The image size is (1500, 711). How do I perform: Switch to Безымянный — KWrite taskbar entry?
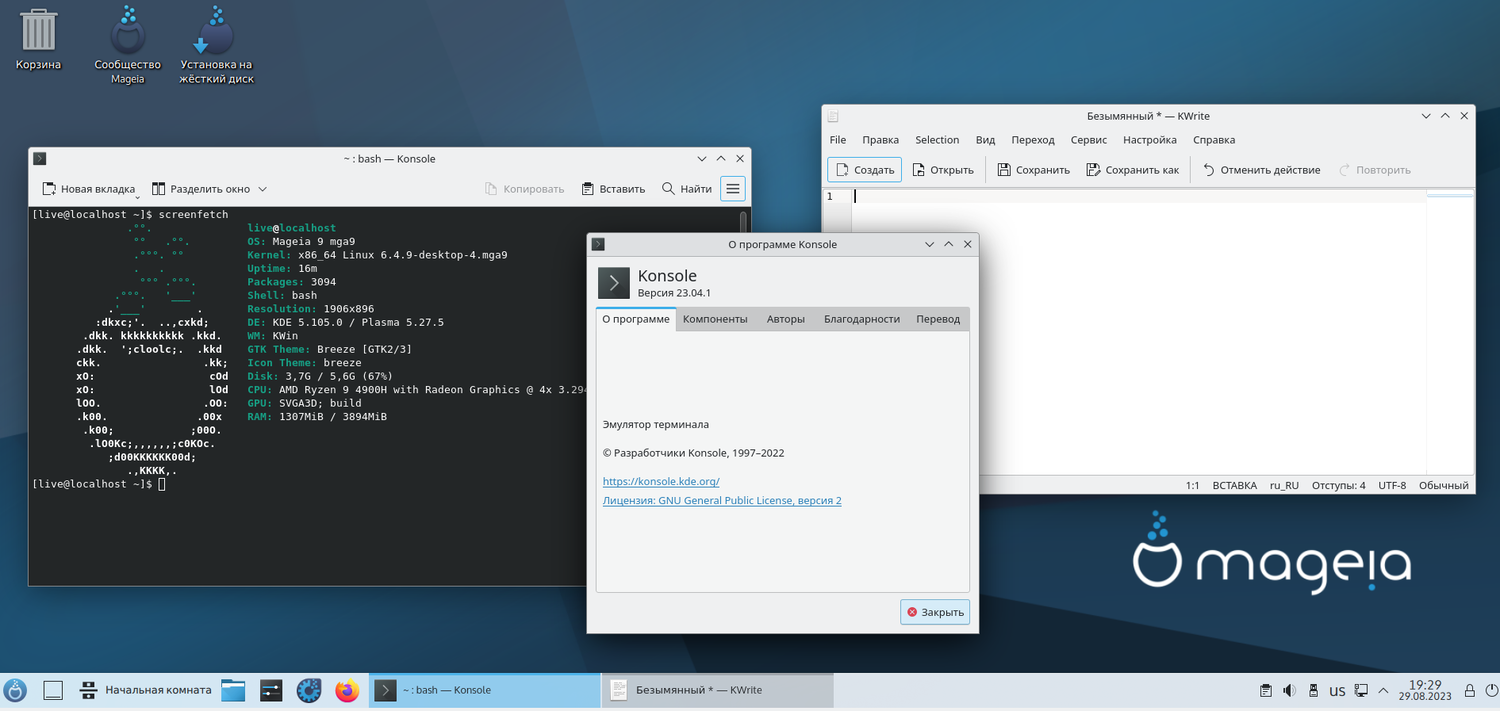[718, 690]
